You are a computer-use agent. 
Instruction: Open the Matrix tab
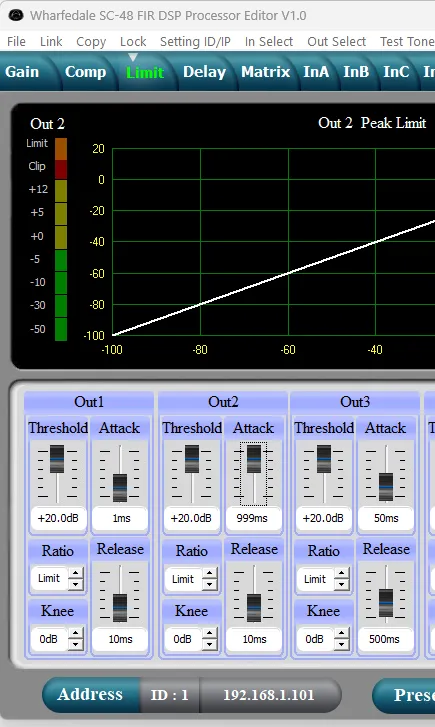265,72
